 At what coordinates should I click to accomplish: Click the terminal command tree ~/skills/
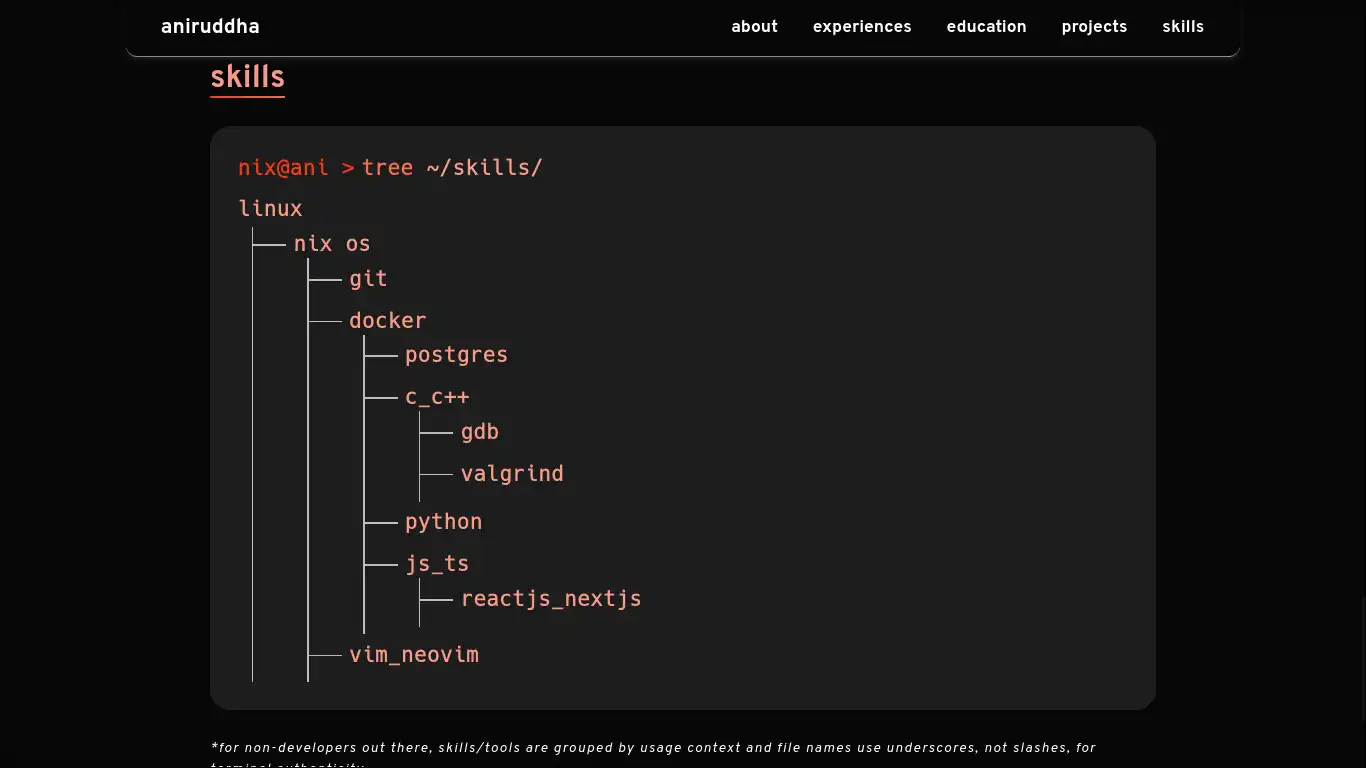pyautogui.click(x=451, y=168)
